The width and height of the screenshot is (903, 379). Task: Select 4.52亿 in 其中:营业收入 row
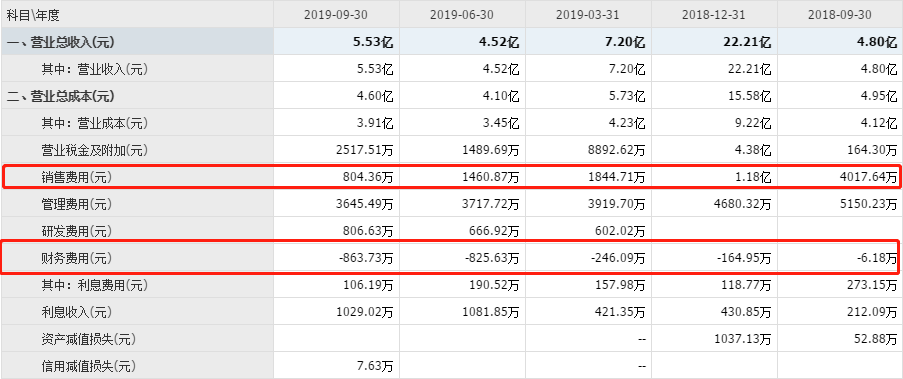pyautogui.click(x=502, y=70)
